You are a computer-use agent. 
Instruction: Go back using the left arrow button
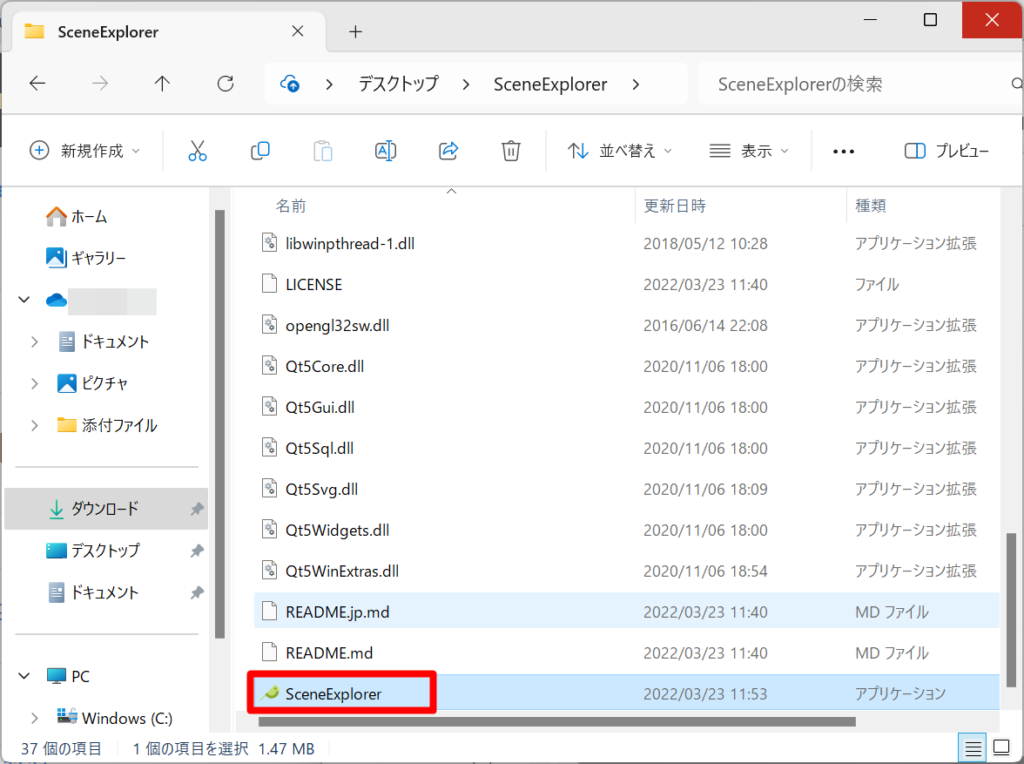coord(37,84)
